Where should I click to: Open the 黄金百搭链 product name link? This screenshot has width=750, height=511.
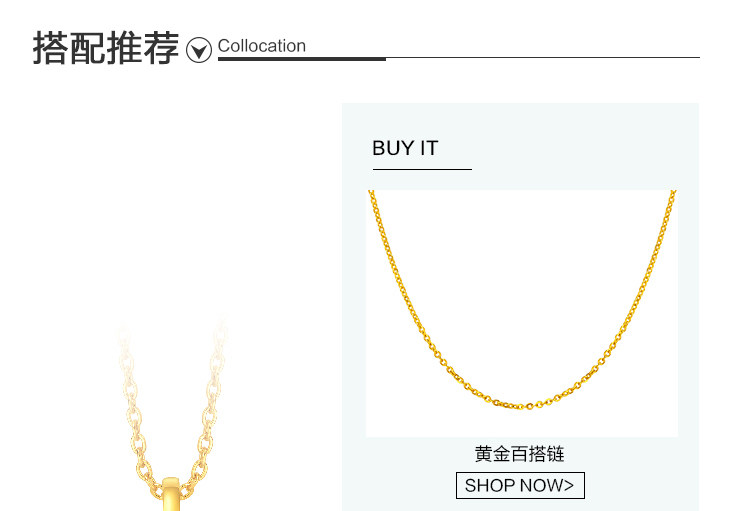click(519, 454)
